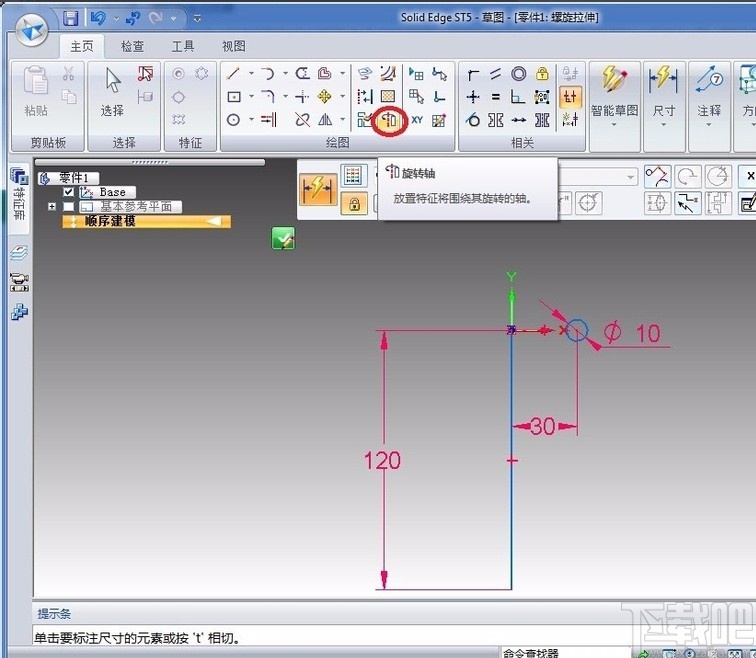This screenshot has height=658, width=756.
Task: Click the lock relationship icon in ribbon
Action: (x=542, y=74)
